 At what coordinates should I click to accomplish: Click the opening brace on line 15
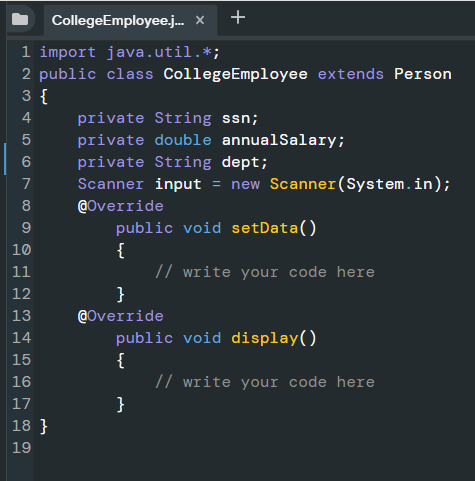(x=121, y=360)
